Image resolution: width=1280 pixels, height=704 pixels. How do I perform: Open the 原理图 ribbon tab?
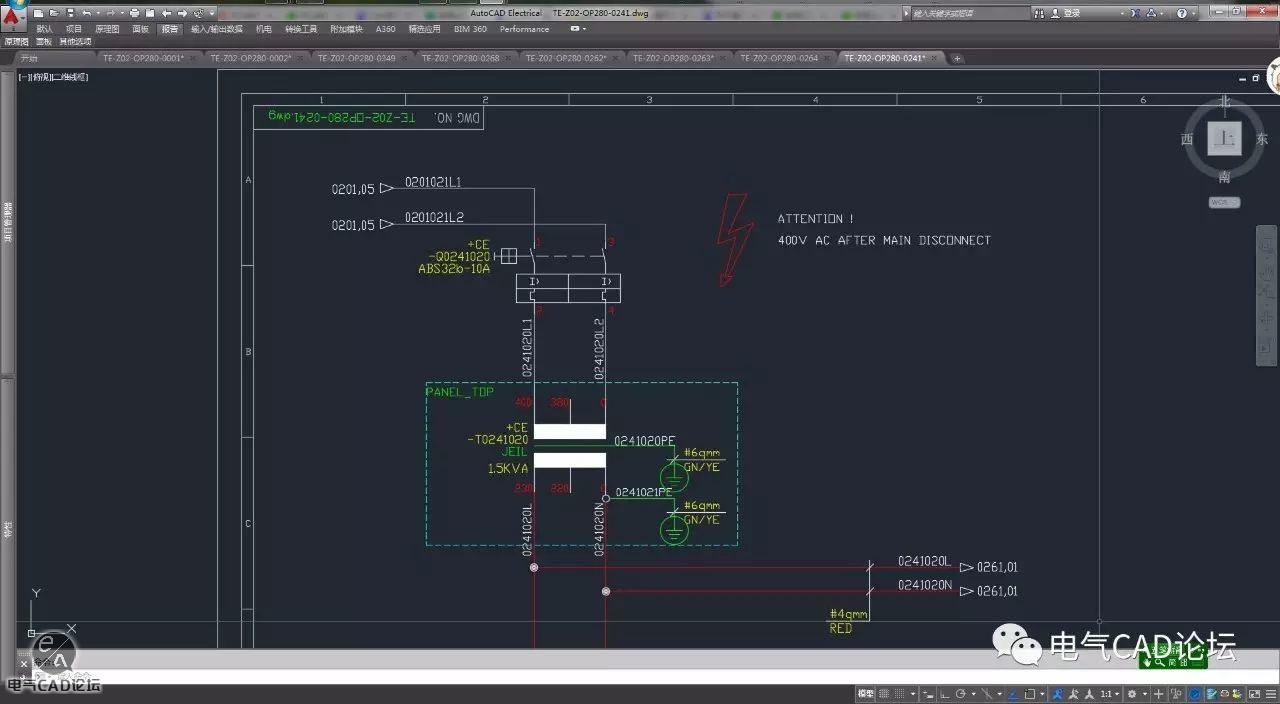pos(107,29)
